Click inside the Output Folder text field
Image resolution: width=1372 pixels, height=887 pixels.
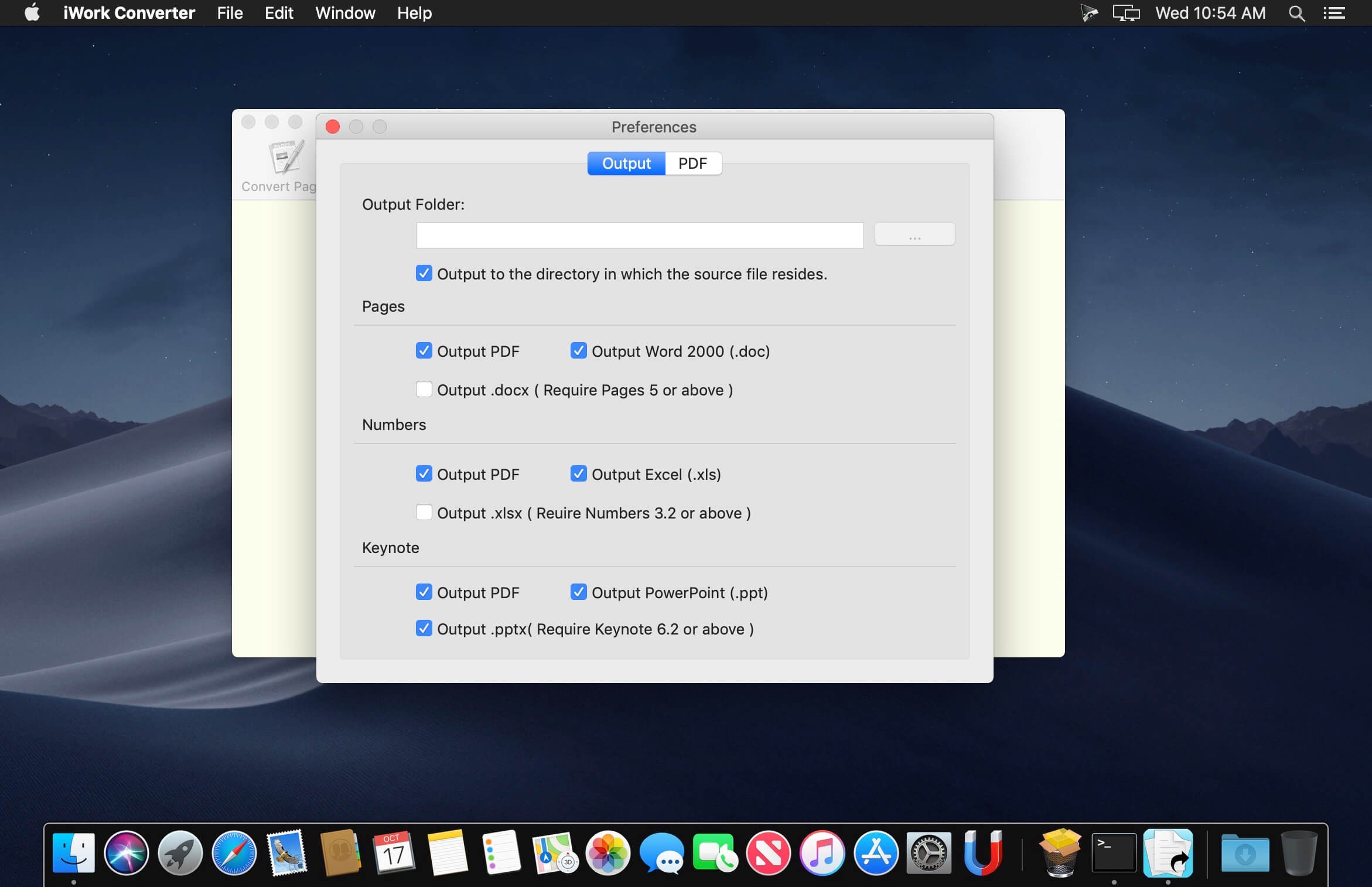[639, 235]
